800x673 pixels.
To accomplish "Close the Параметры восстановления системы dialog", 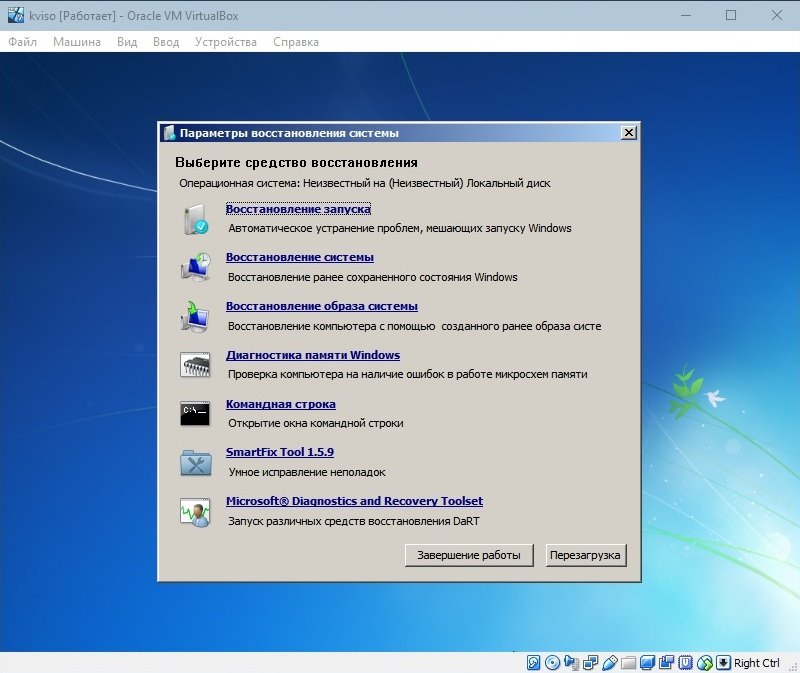I will pyautogui.click(x=628, y=133).
